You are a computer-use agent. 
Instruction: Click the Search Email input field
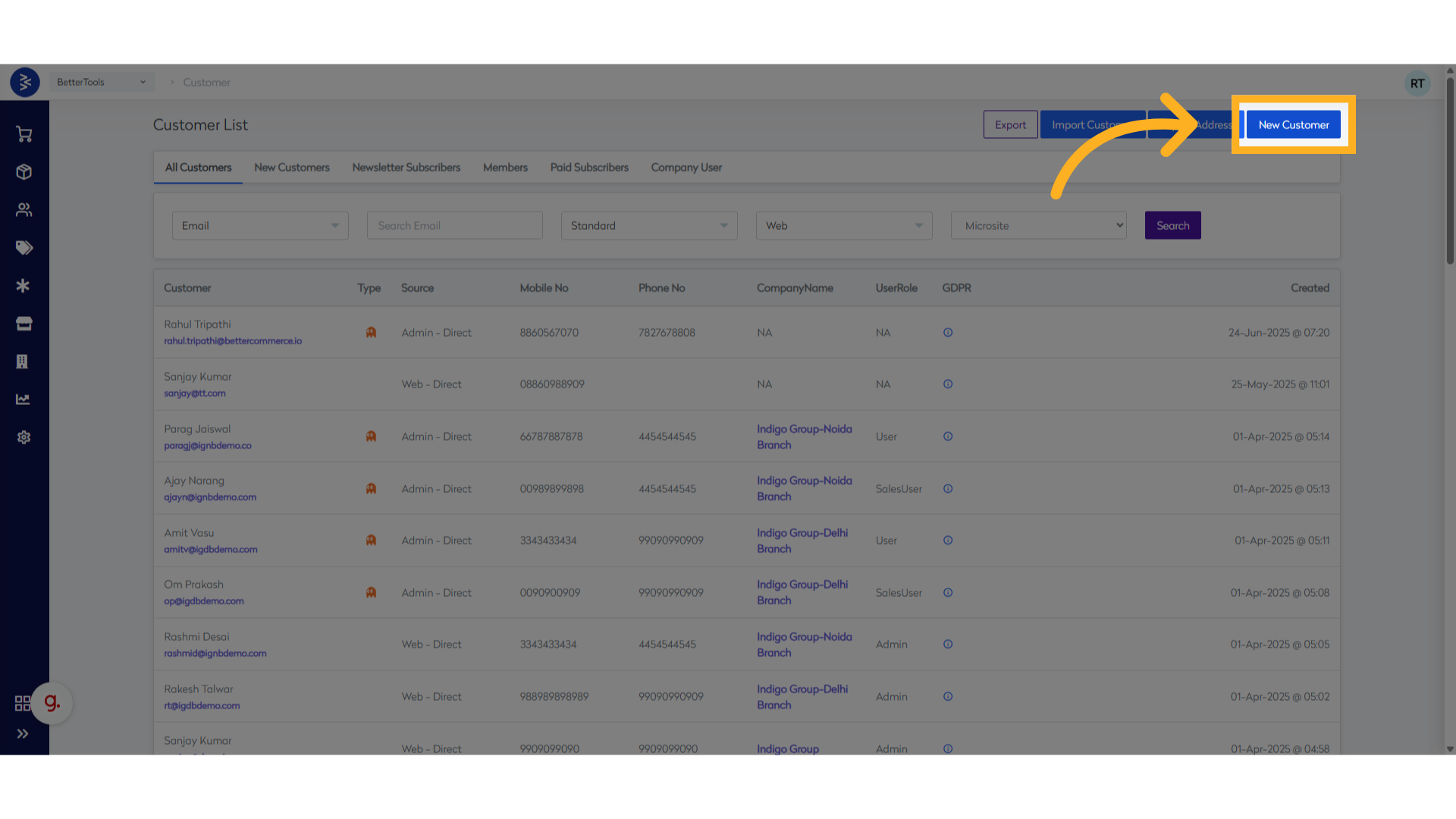tap(454, 225)
